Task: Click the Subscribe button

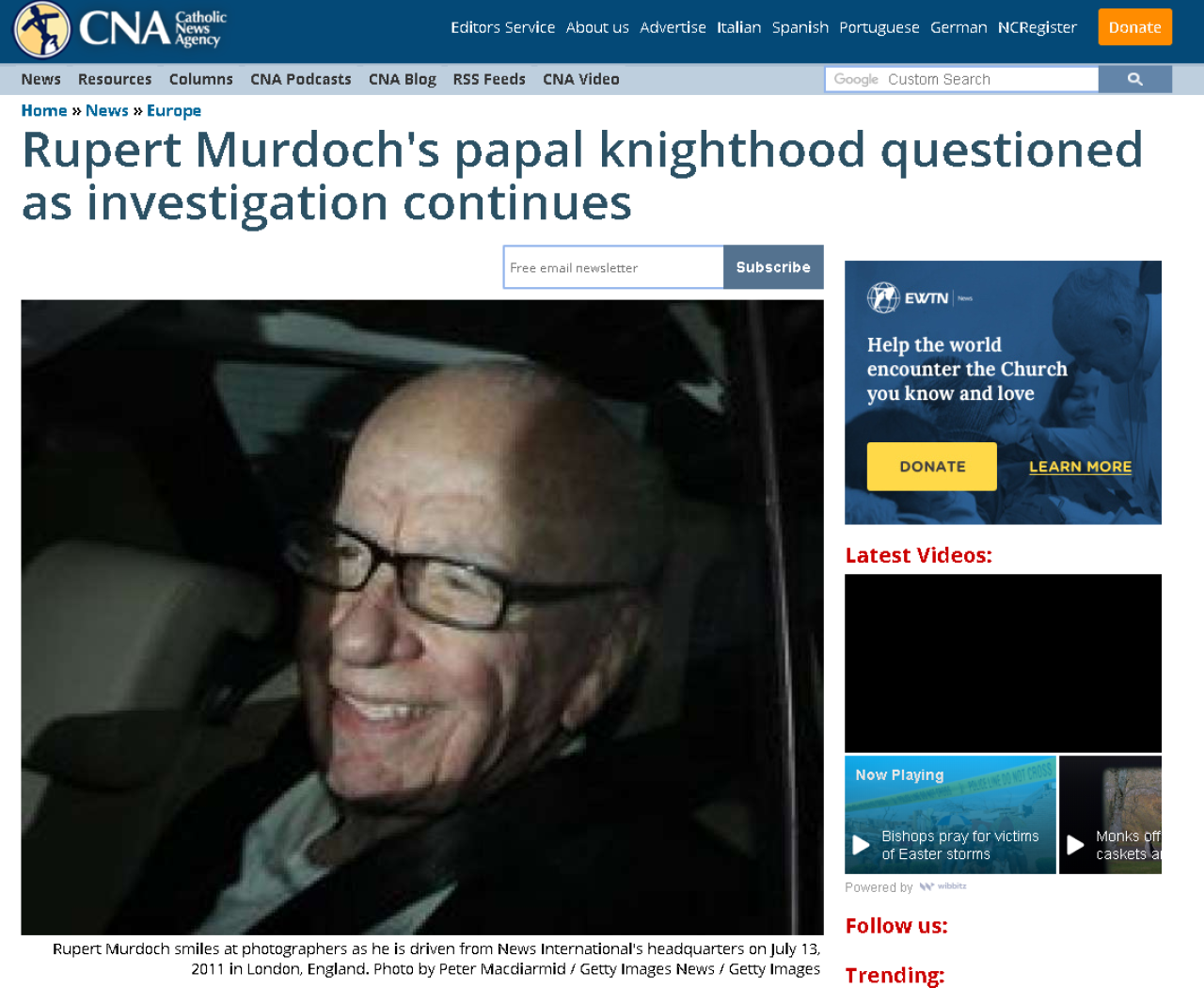Action: click(x=773, y=267)
